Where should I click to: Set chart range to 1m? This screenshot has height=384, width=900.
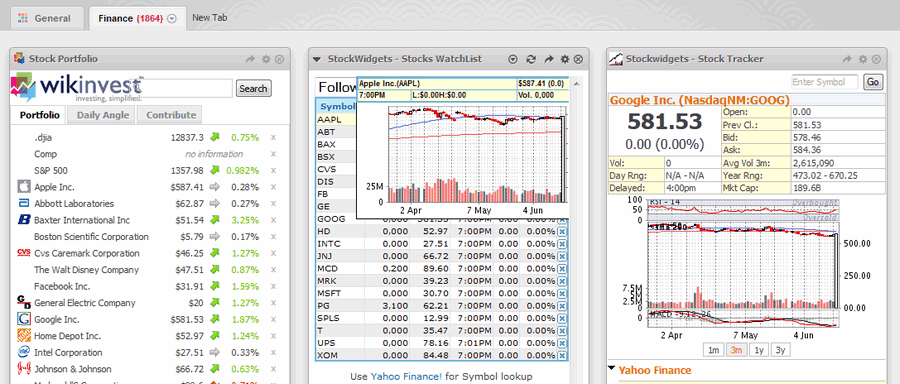(x=712, y=350)
